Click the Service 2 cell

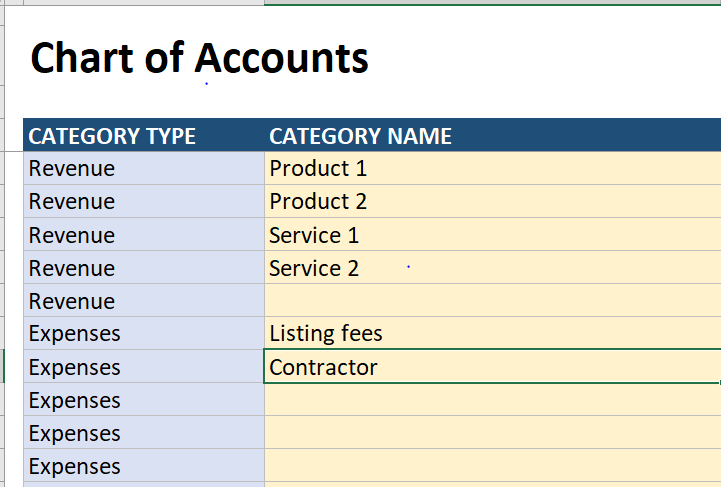click(x=492, y=268)
